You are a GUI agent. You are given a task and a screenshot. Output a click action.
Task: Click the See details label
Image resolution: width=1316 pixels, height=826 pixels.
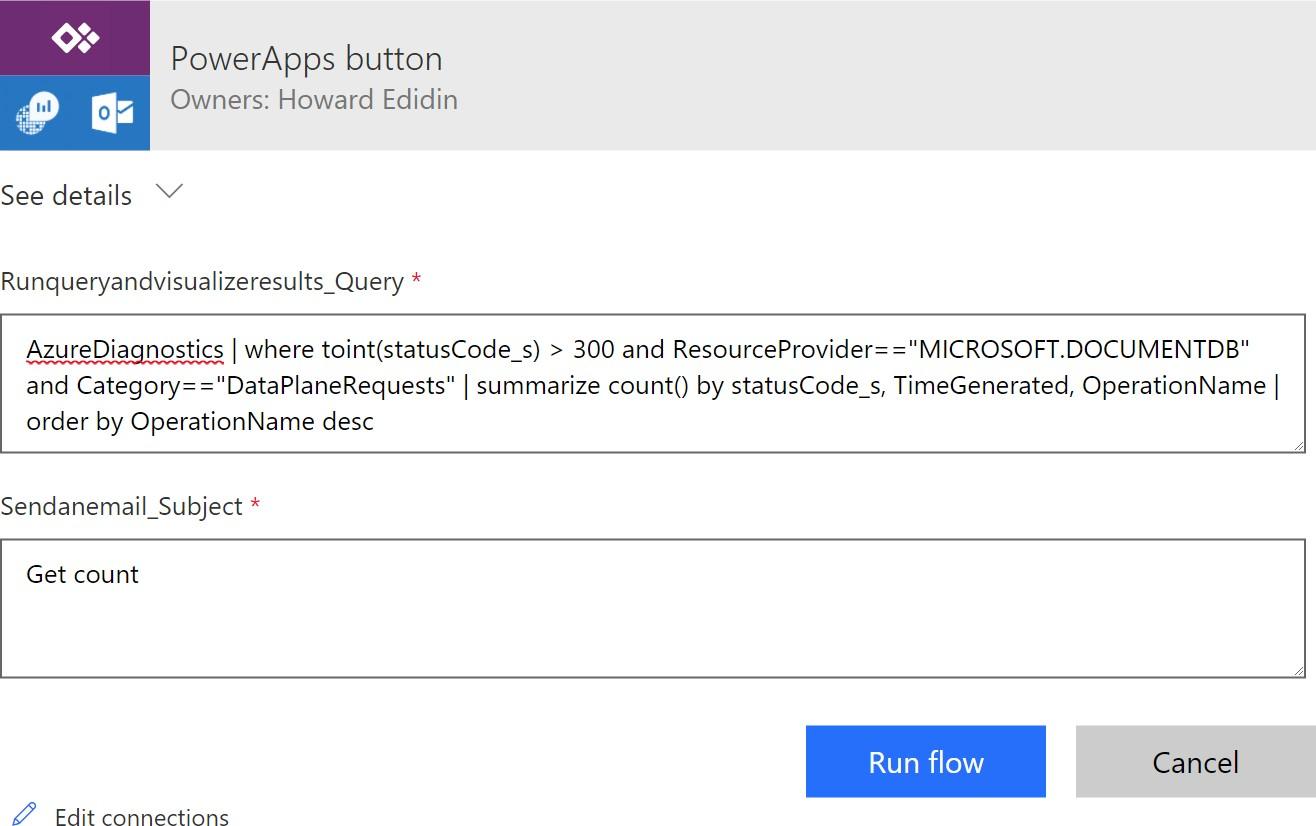(x=66, y=195)
